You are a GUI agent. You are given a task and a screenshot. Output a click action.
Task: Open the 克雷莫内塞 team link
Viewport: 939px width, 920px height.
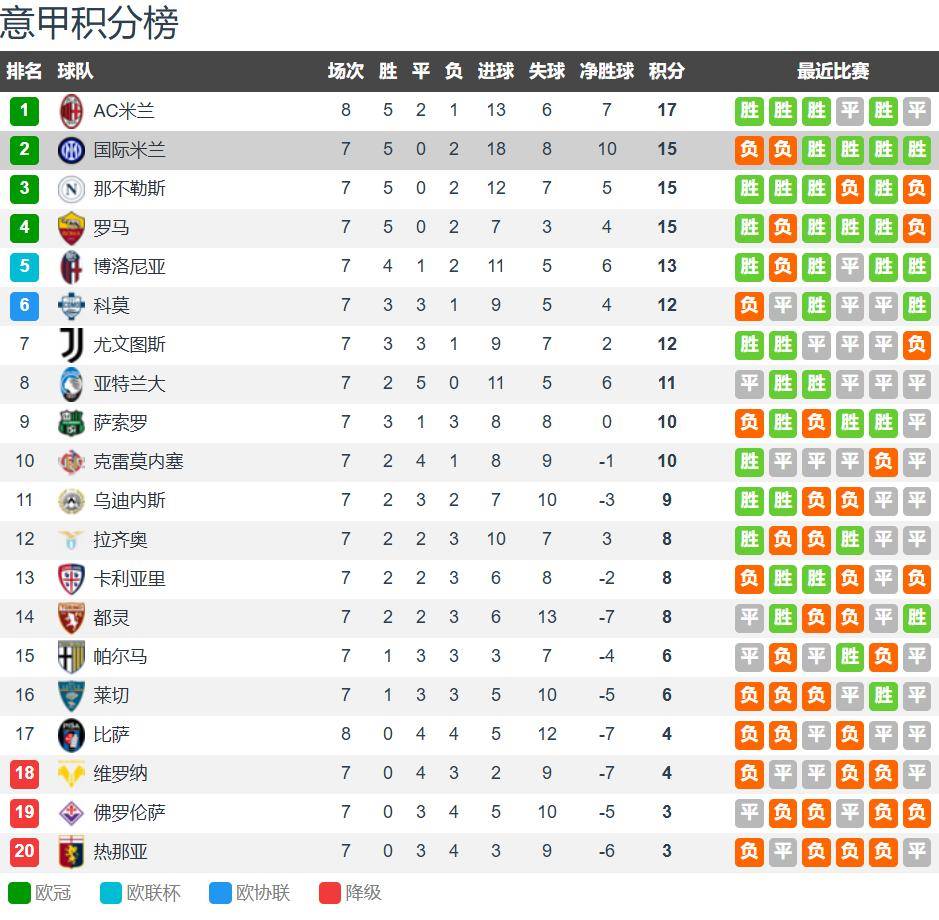coord(139,461)
